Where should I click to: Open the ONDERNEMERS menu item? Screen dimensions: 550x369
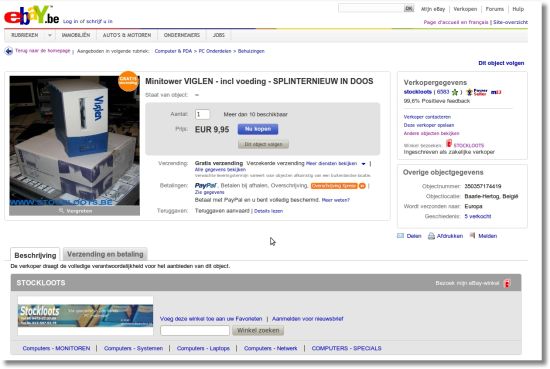(182, 35)
